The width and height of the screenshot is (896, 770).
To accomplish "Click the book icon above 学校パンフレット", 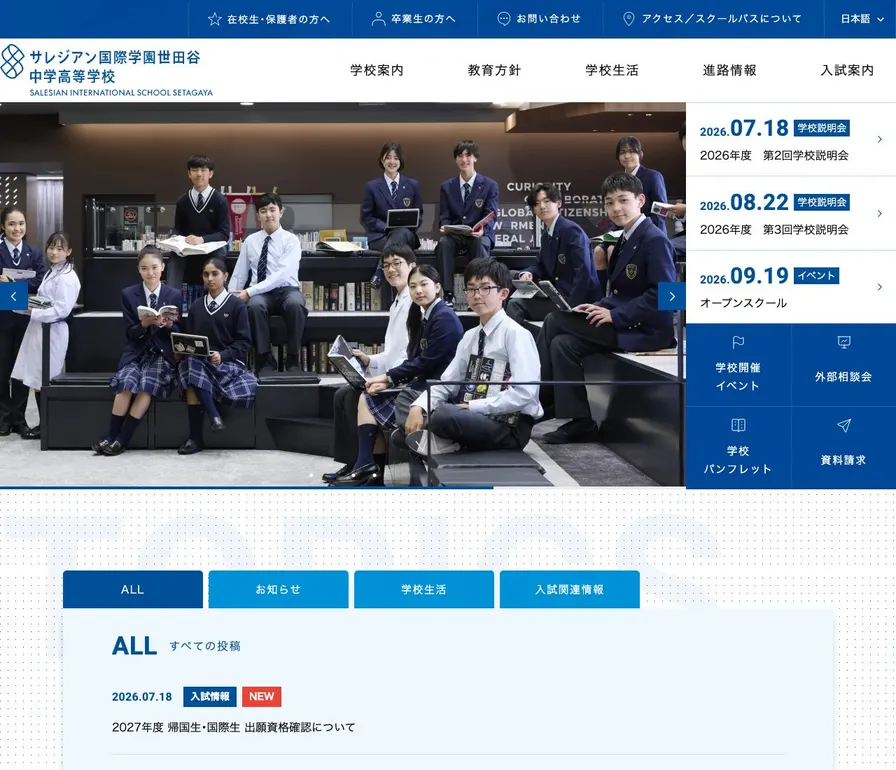I will coord(738,425).
